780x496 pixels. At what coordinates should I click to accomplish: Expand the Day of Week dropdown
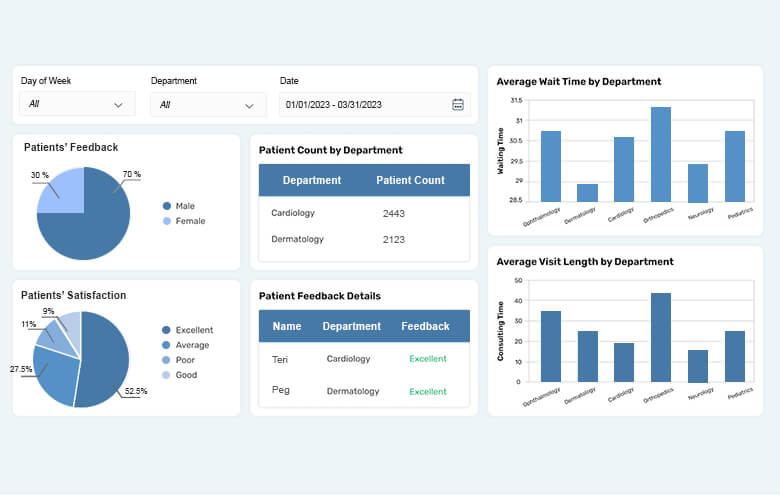[x=77, y=104]
